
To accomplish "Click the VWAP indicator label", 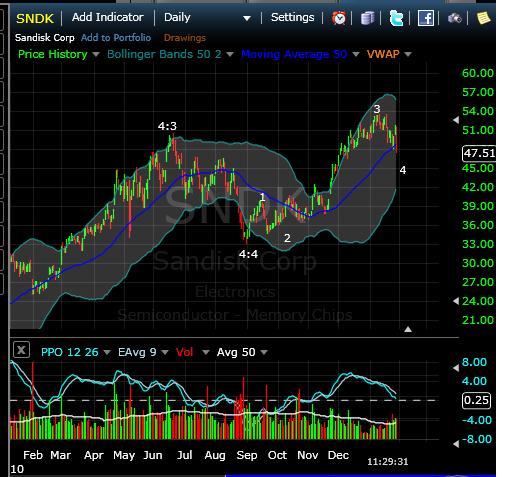I will (x=383, y=54).
